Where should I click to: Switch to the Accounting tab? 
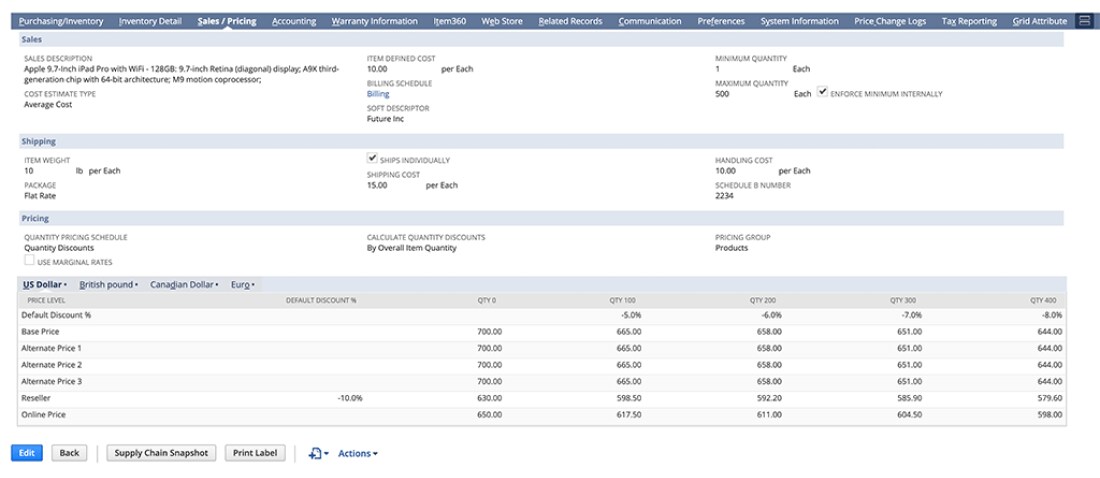[x=294, y=21]
